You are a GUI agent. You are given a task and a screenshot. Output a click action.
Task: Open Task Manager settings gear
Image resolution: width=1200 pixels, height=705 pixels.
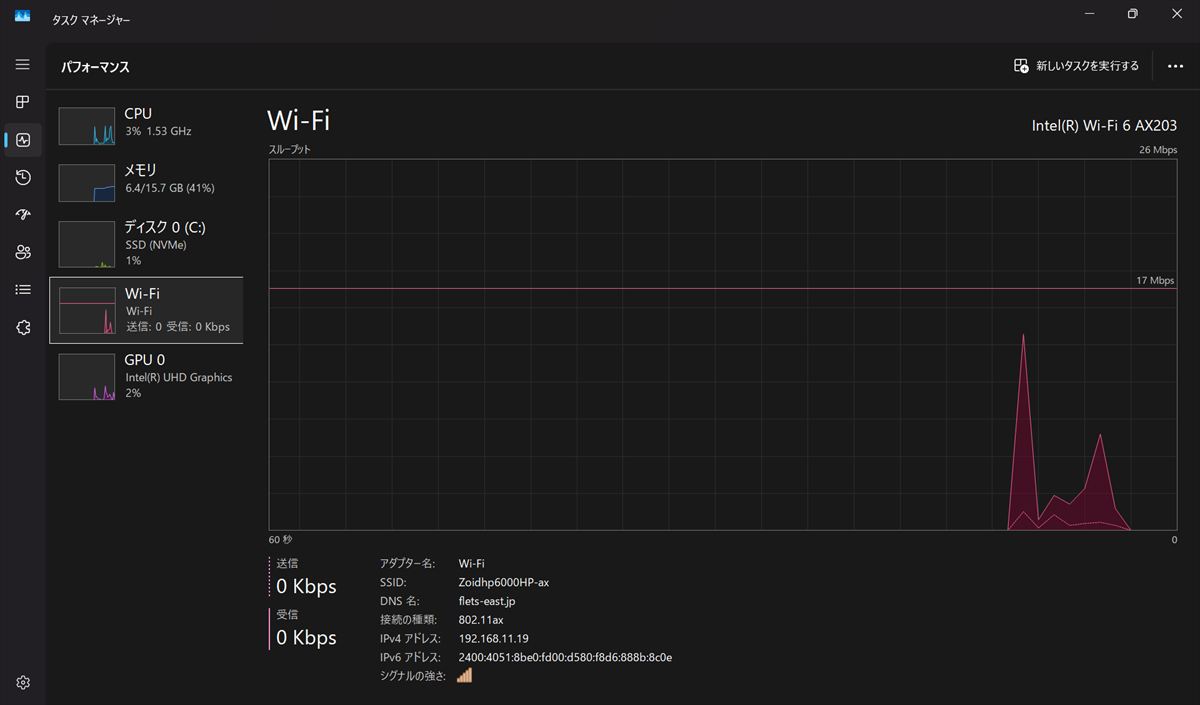tap(23, 683)
